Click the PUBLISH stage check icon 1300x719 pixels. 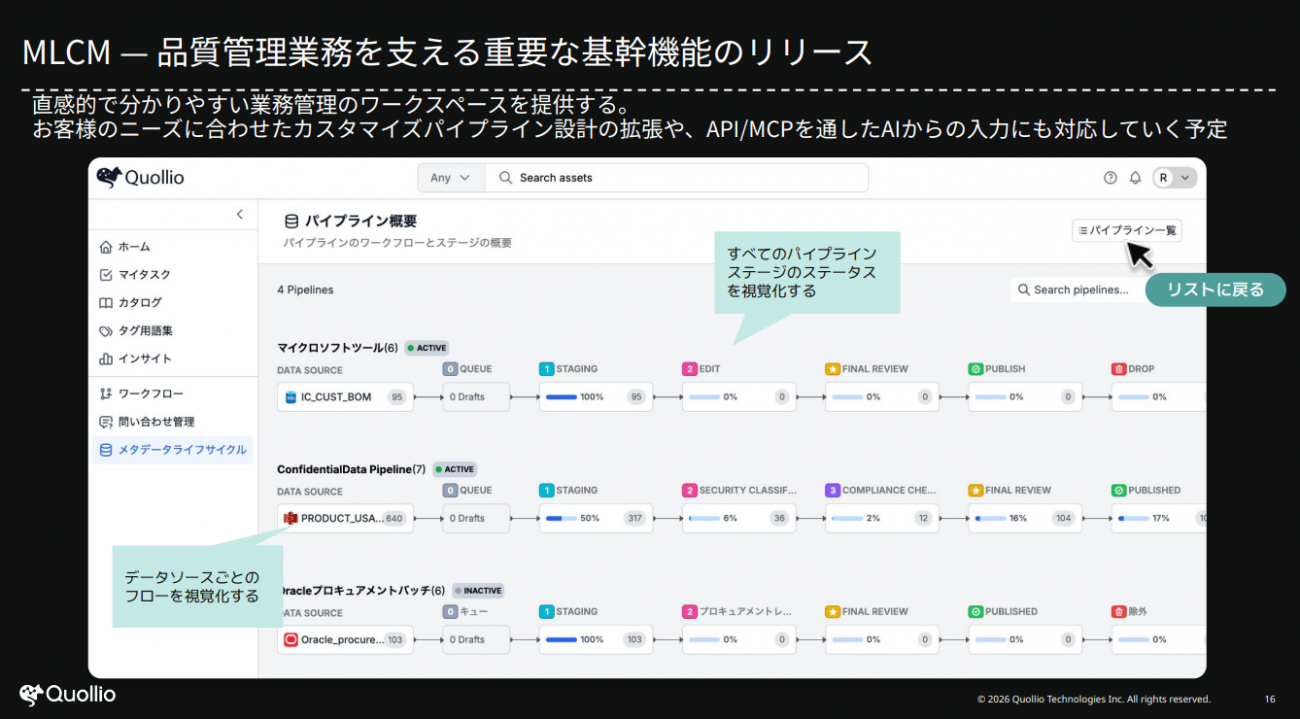[x=975, y=369]
